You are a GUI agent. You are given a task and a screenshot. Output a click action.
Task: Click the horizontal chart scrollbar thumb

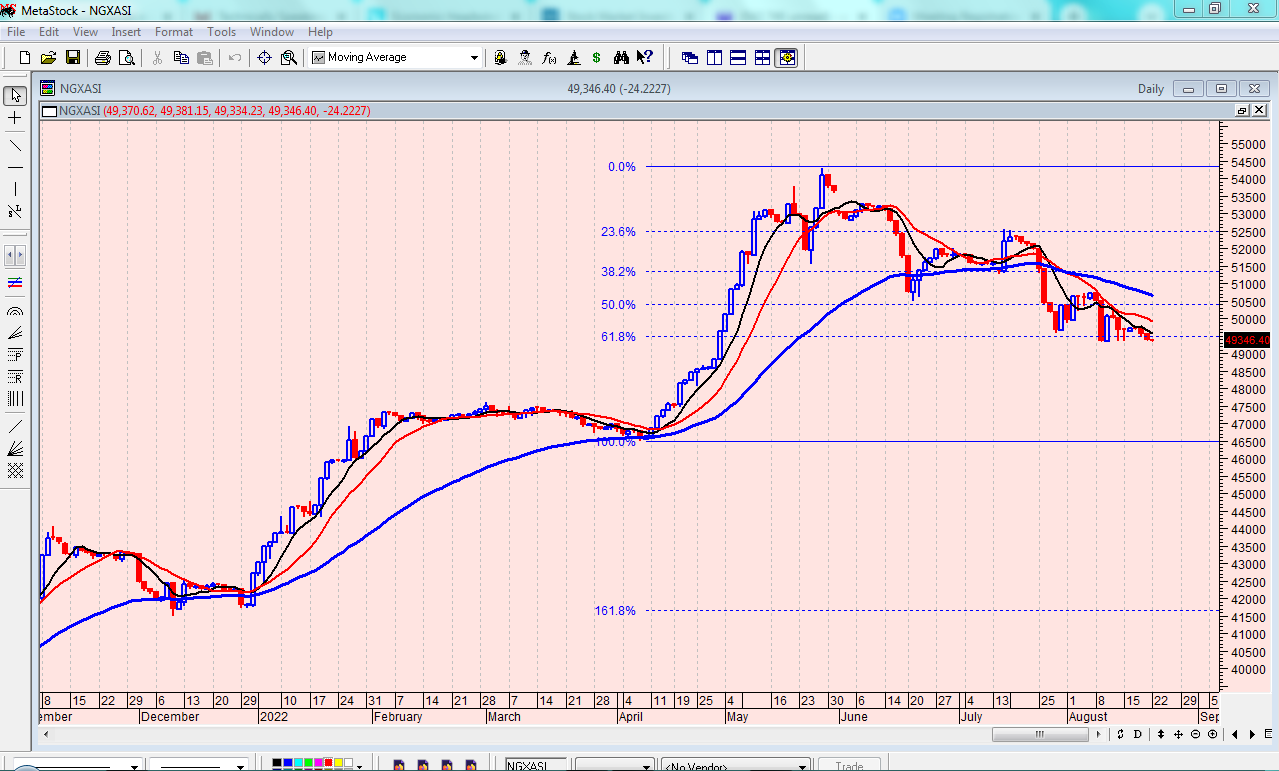[1039, 735]
